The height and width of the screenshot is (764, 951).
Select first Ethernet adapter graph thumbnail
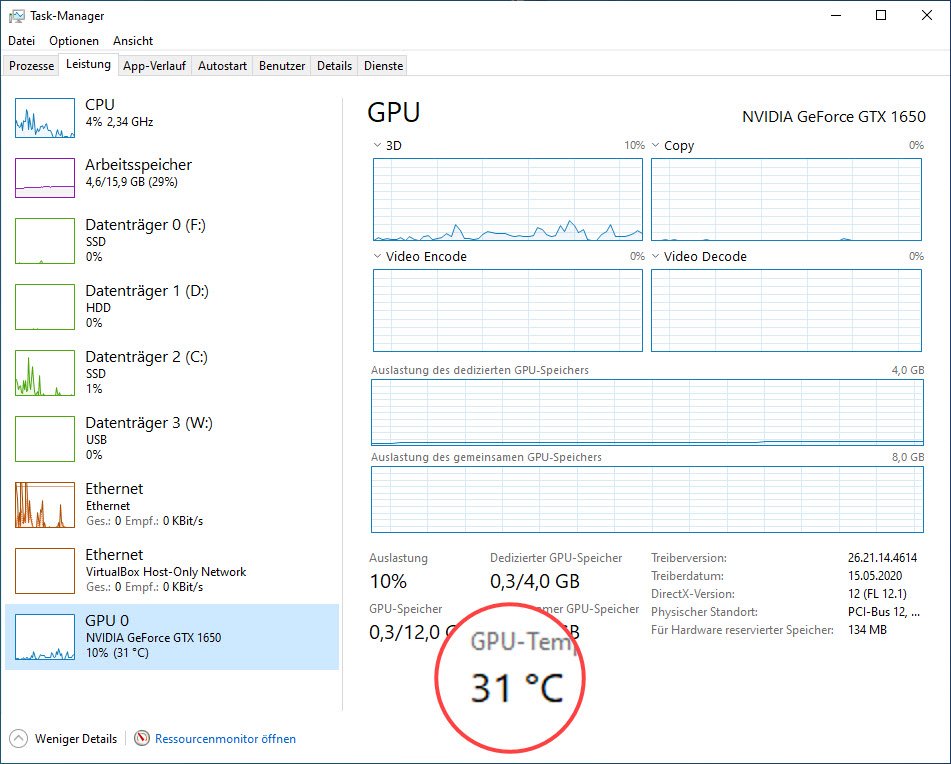[x=45, y=505]
